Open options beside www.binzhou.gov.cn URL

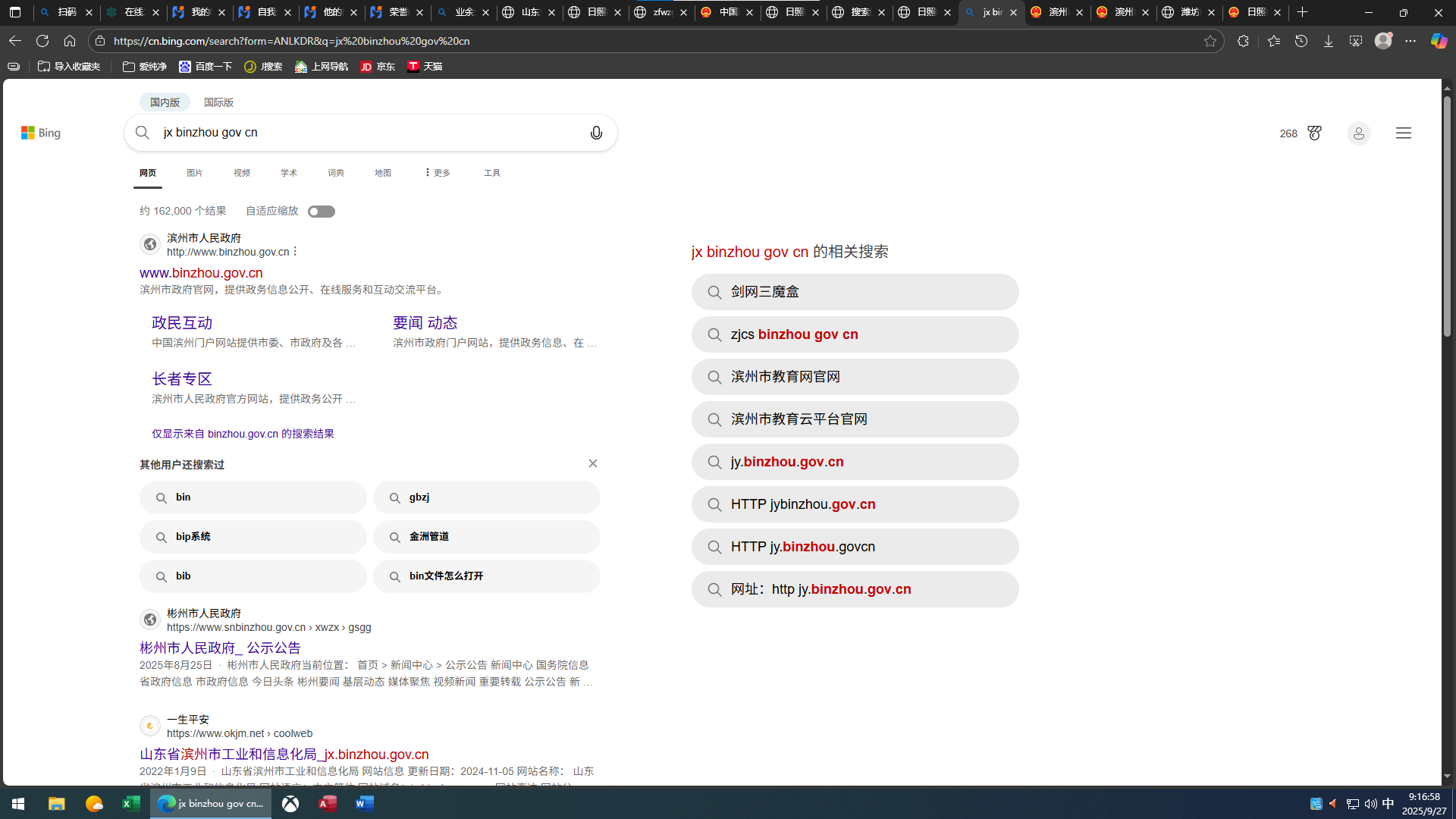click(296, 252)
